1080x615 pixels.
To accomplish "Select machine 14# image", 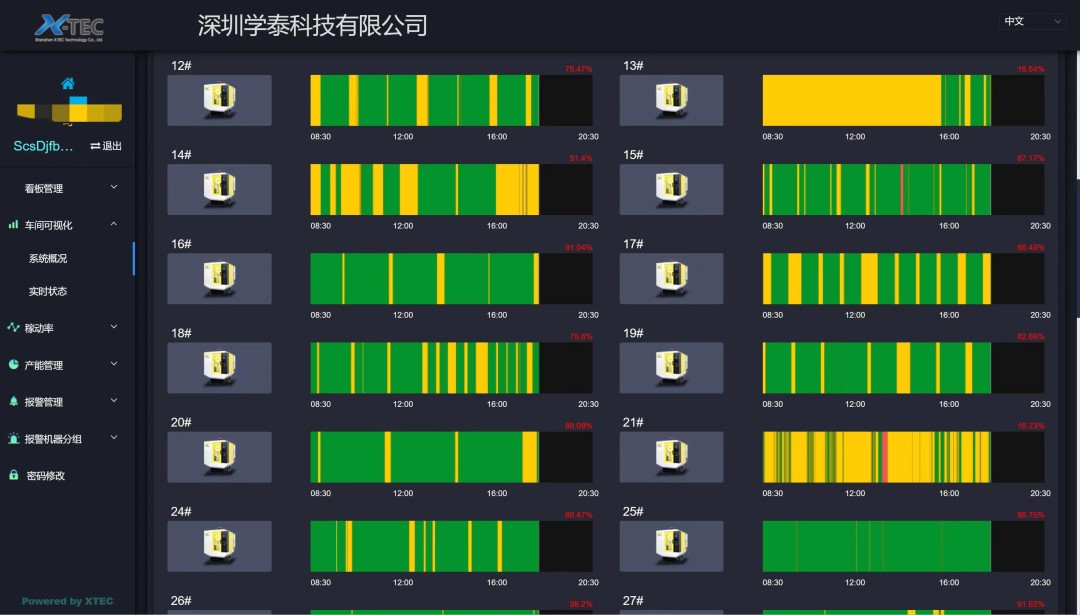I will 219,189.
